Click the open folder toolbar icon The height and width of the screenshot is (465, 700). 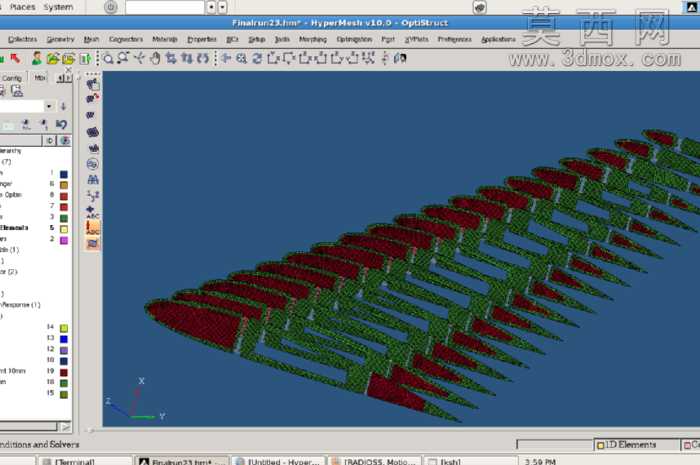pos(53,58)
